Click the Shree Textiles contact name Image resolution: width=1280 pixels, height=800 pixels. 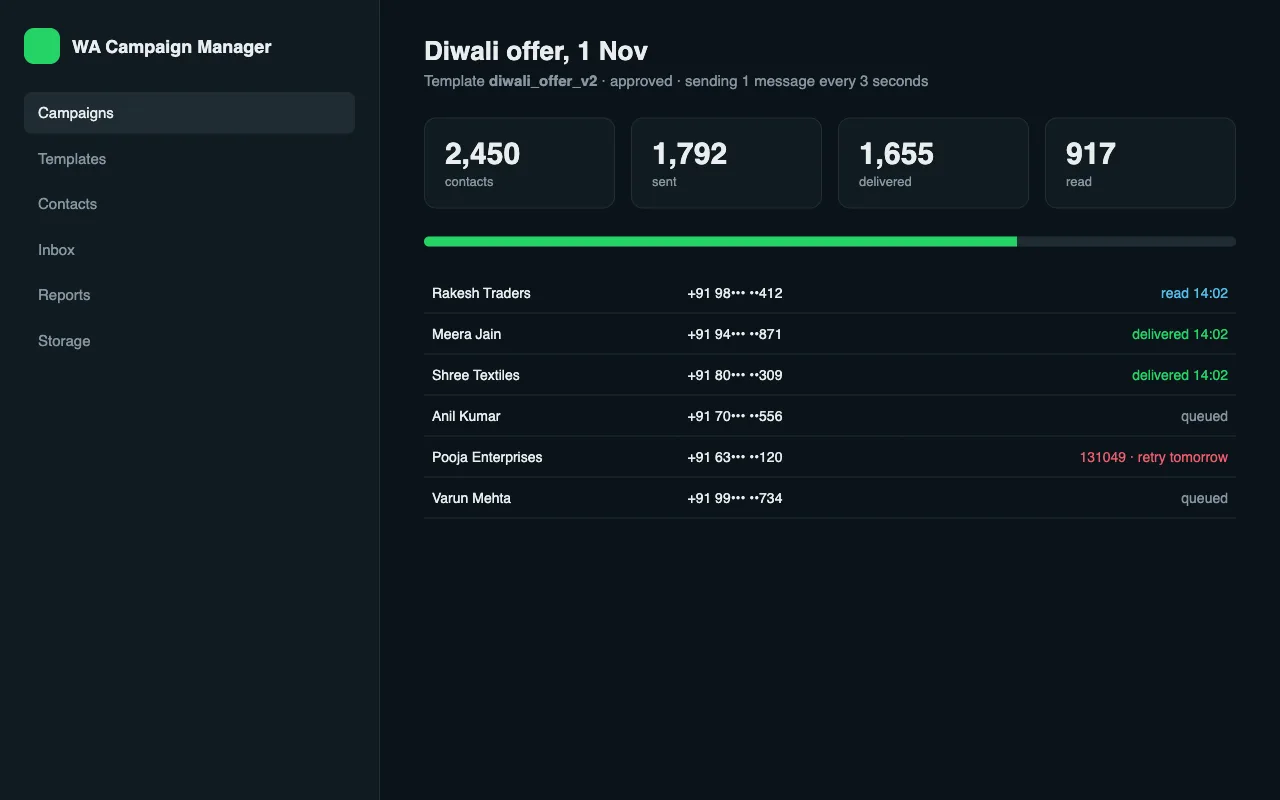(x=476, y=375)
